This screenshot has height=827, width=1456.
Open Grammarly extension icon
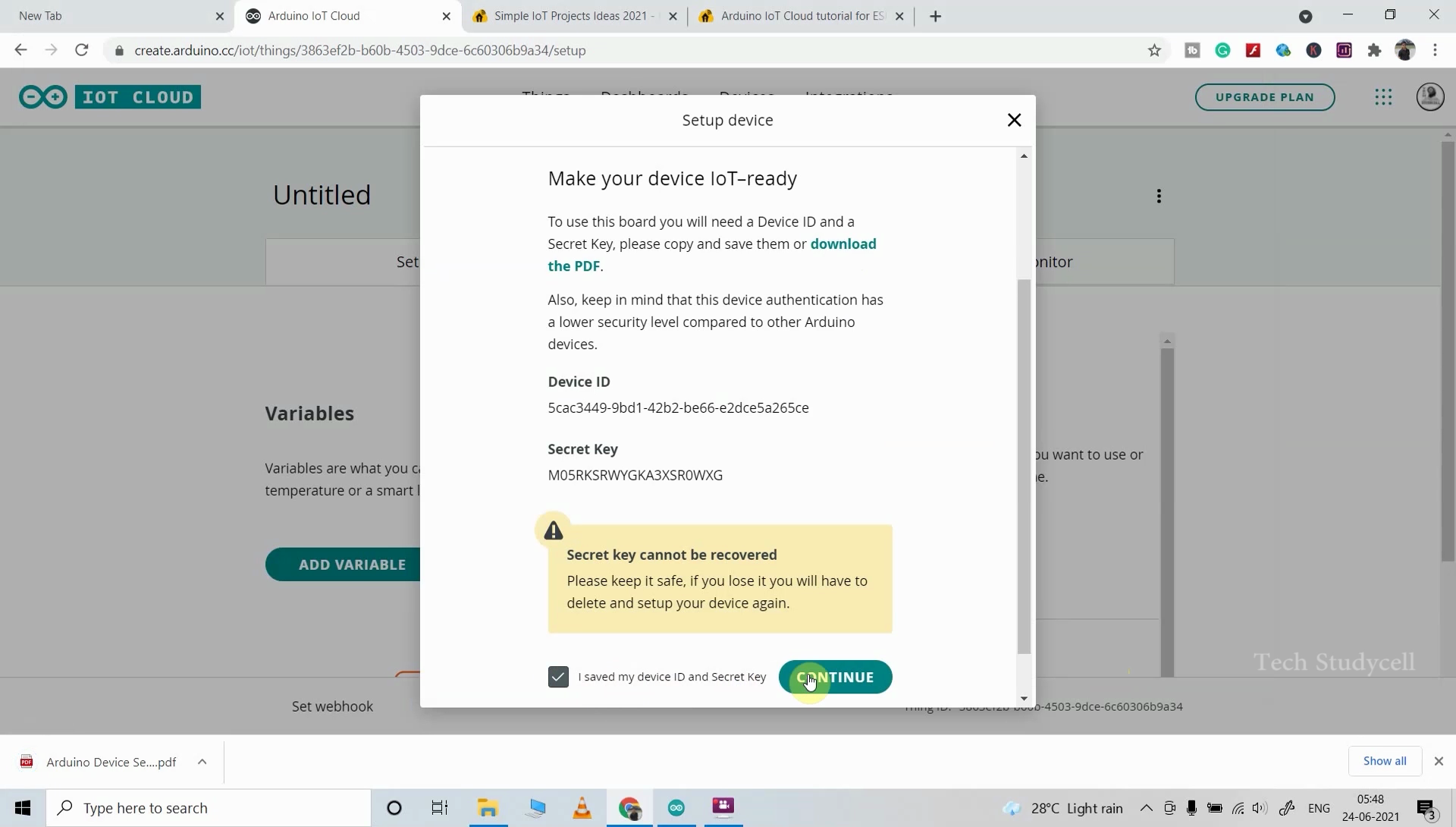tap(1222, 50)
